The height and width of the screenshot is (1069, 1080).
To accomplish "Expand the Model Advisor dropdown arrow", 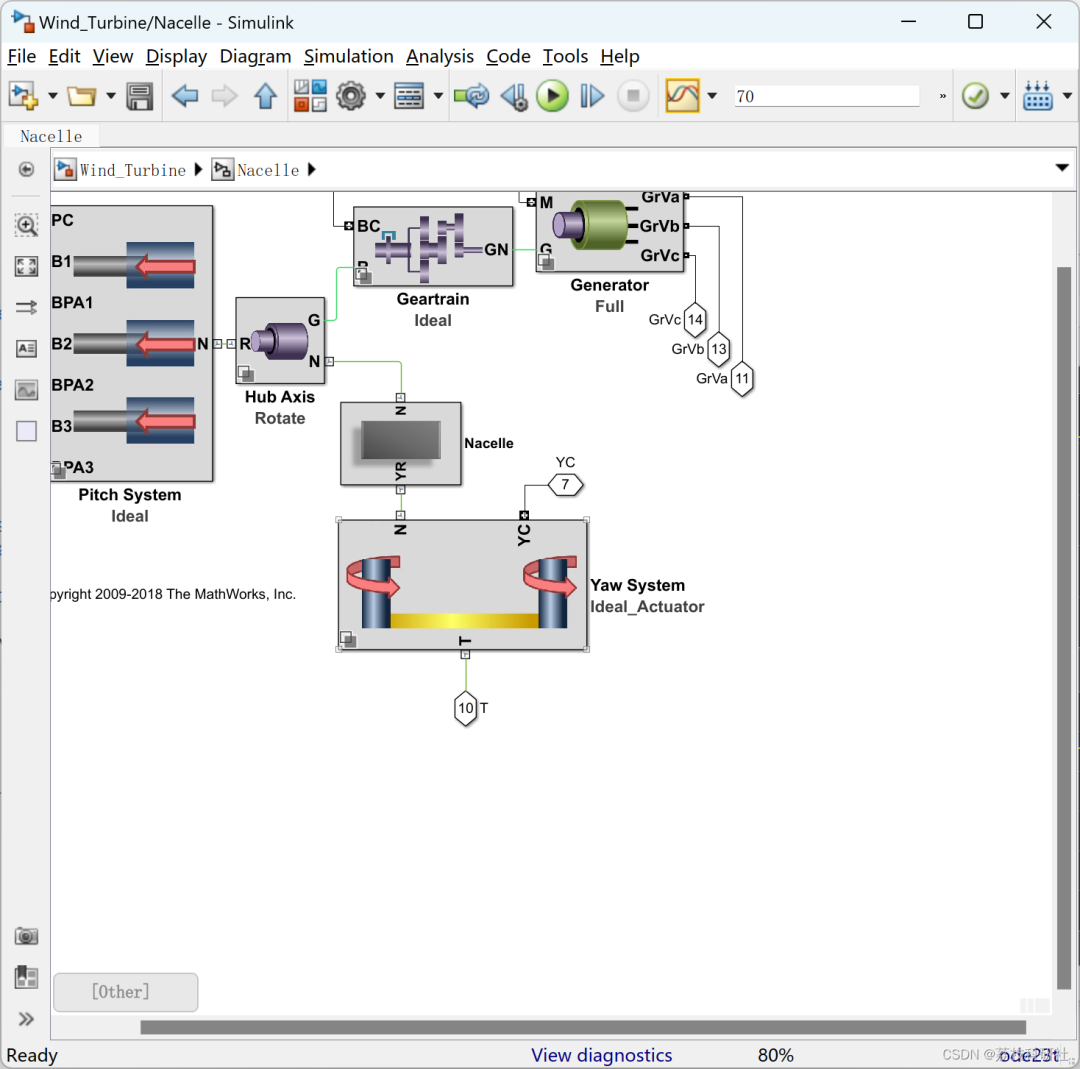I will click(1005, 96).
